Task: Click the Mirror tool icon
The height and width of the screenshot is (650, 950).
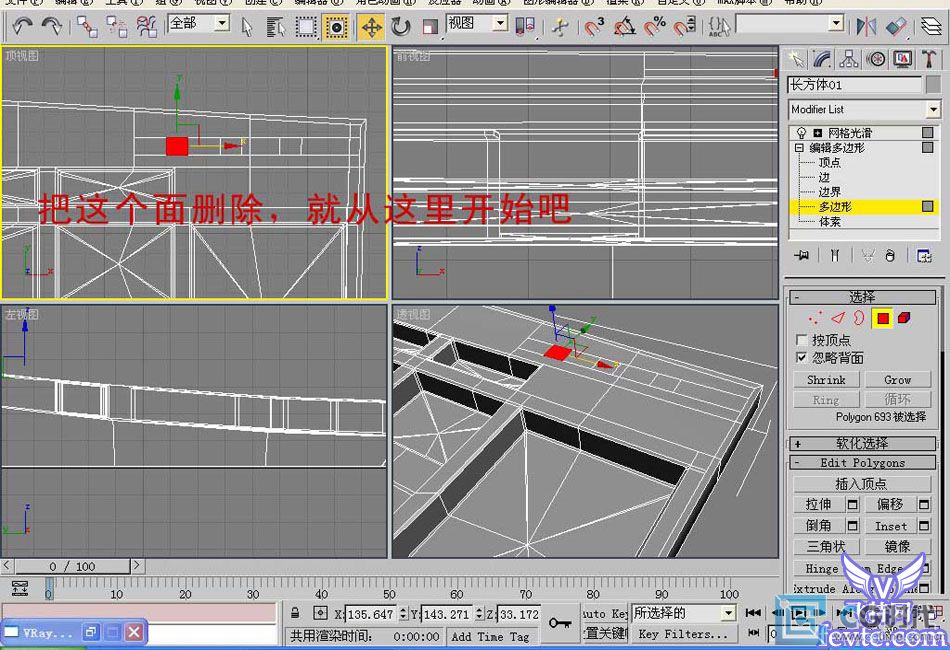Action: (866, 26)
